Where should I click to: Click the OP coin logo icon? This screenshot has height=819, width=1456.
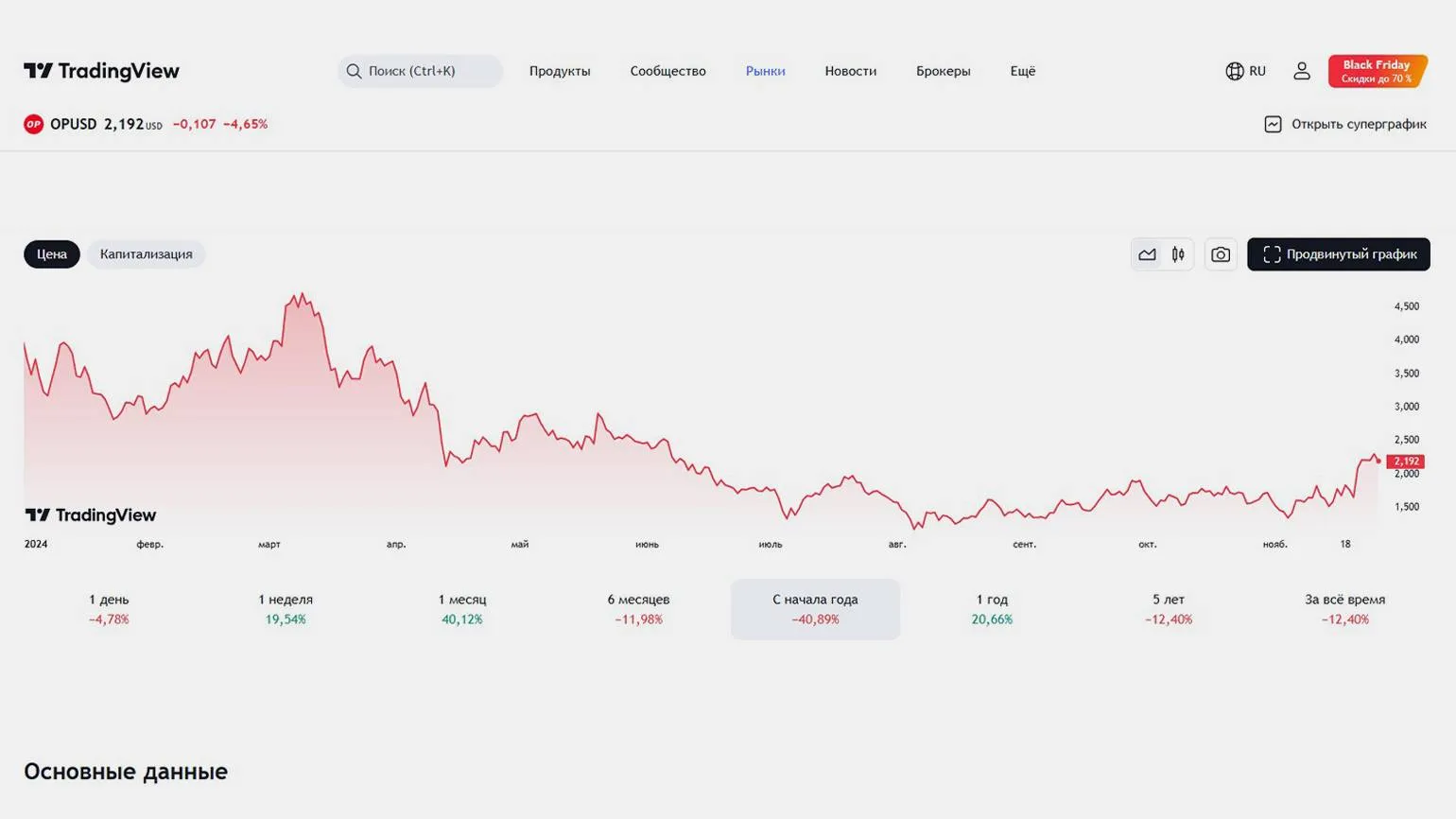click(x=33, y=124)
